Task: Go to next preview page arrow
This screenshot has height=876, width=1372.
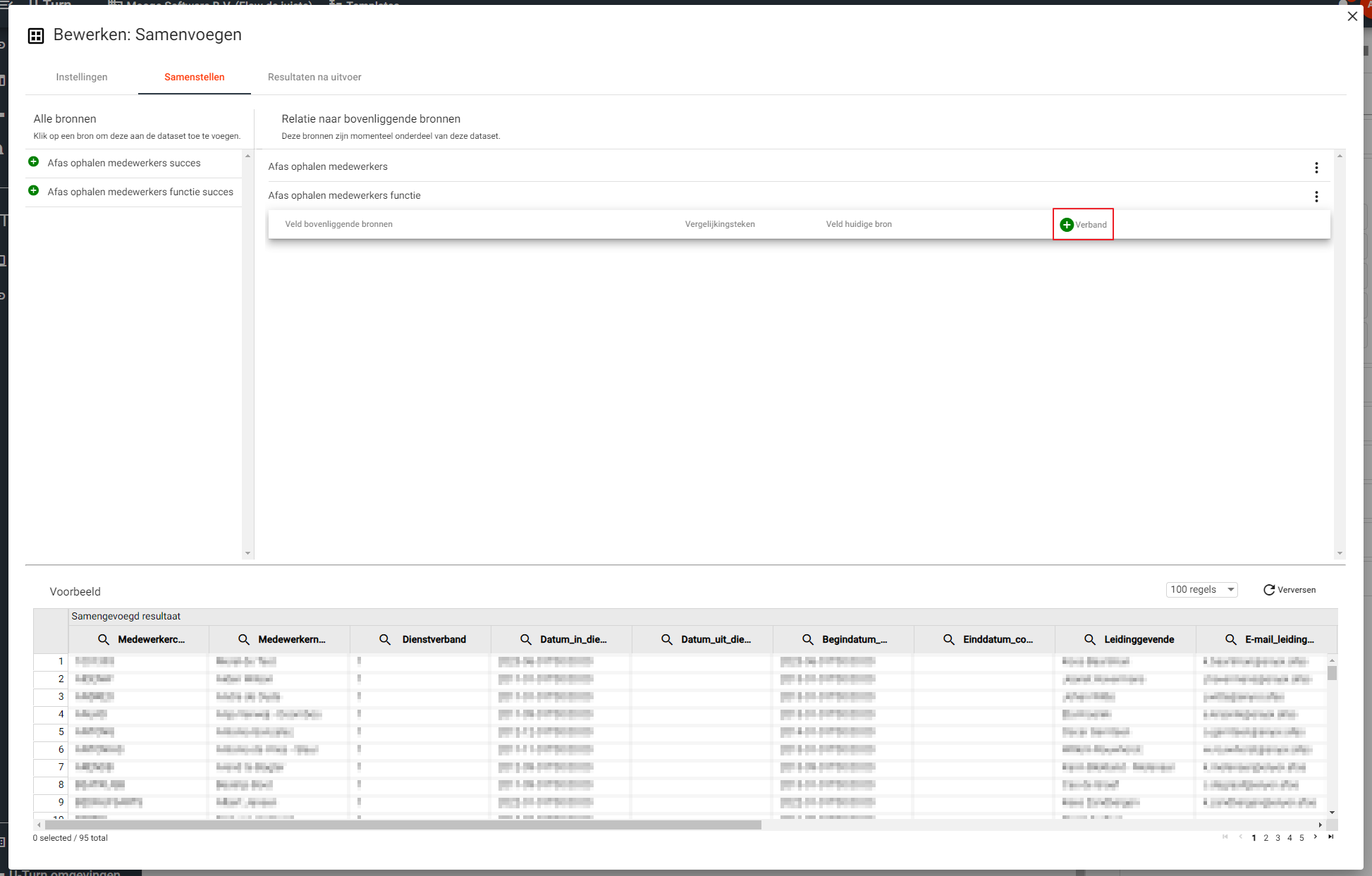Action: click(x=1315, y=837)
